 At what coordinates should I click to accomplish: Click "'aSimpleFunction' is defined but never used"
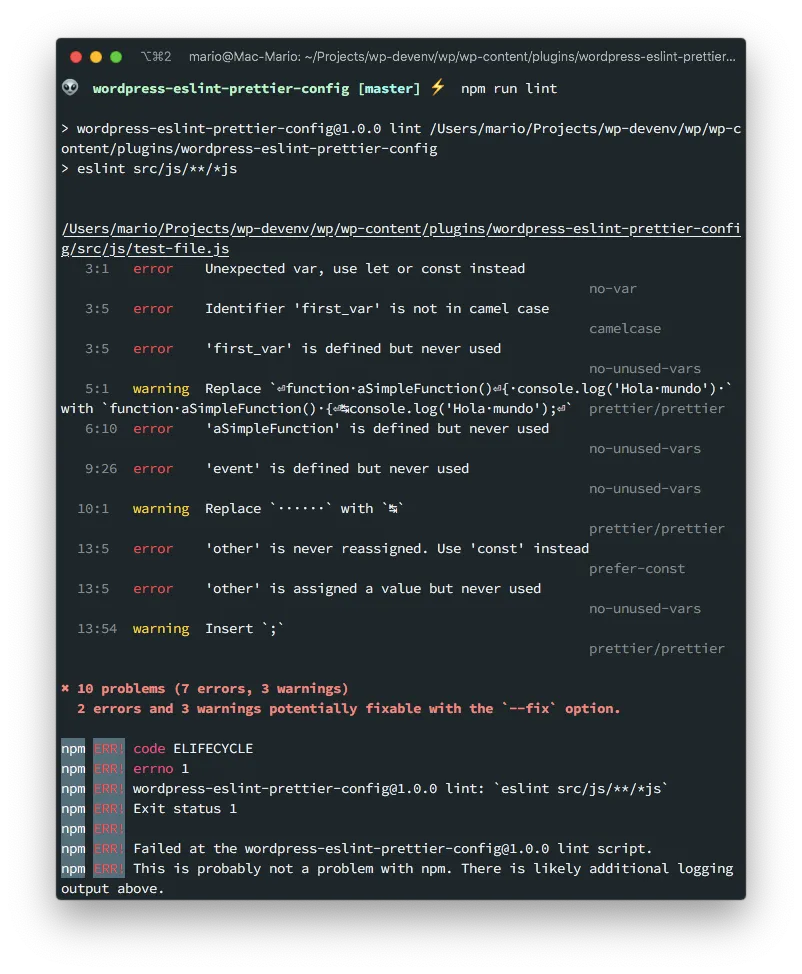click(x=377, y=429)
